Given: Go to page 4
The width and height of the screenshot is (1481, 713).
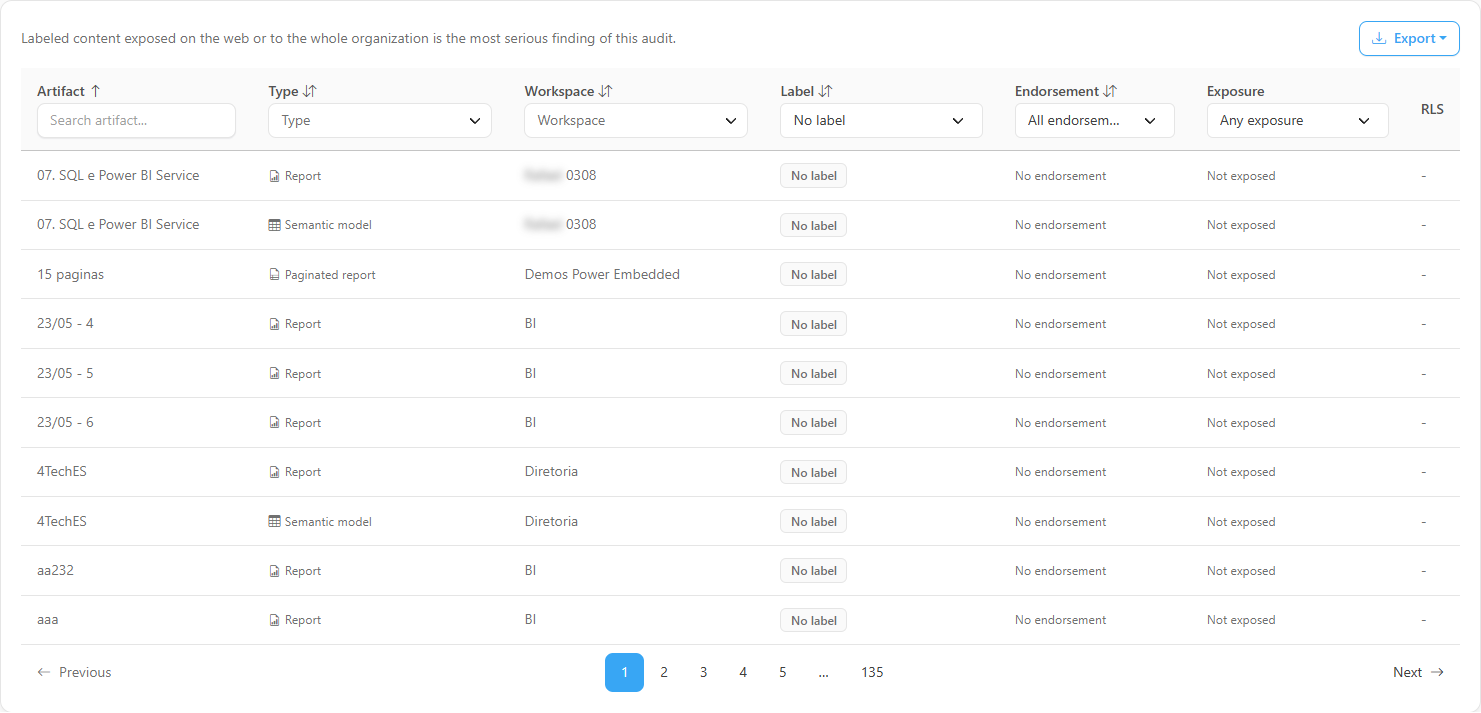Looking at the screenshot, I should 743,673.
